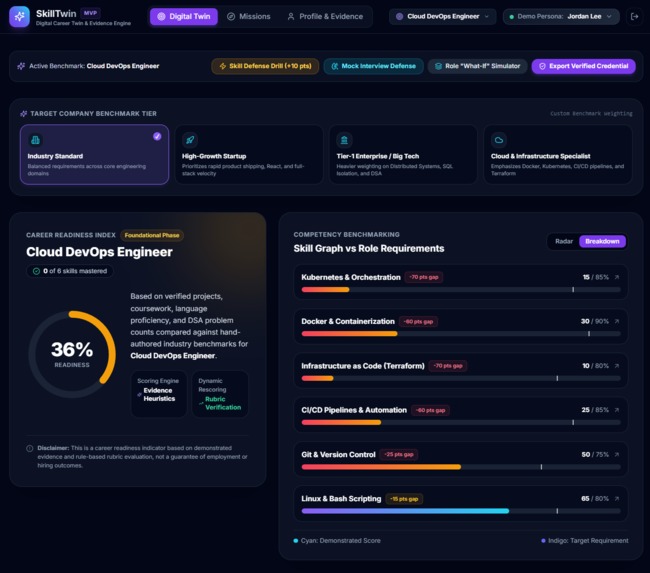650x573 pixels.
Task: Click the Foundational Phase badge
Action: tap(152, 236)
